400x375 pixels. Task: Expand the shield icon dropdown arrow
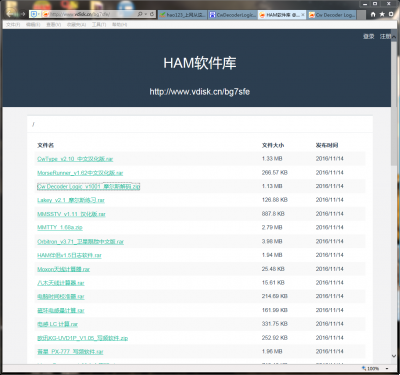(x=39, y=14)
